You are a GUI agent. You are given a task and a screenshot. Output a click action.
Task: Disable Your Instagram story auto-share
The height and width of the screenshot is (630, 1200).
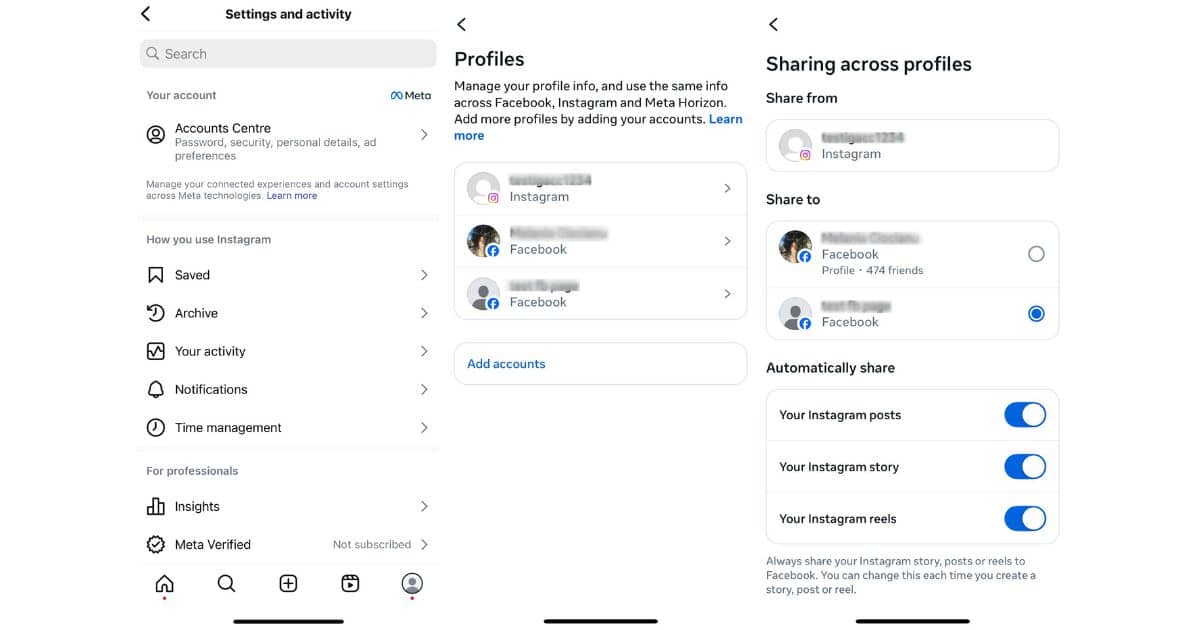pos(1025,467)
